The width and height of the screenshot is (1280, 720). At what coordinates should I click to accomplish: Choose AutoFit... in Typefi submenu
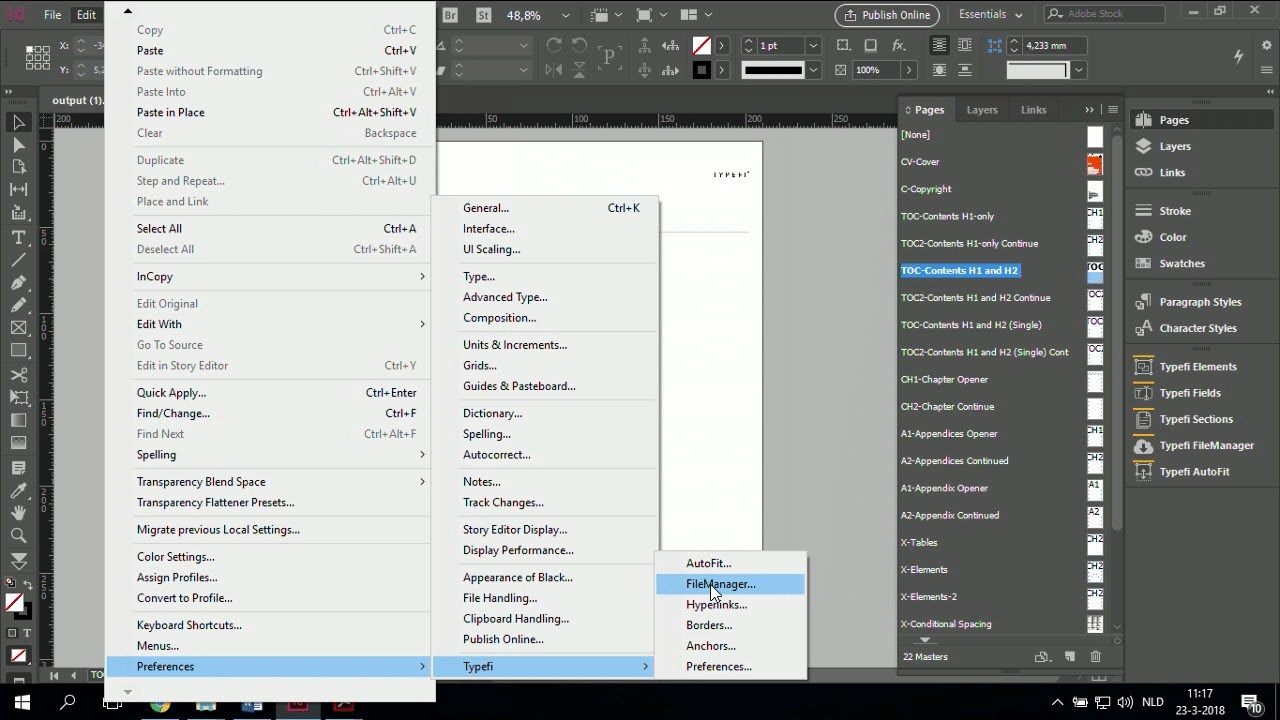(730, 563)
